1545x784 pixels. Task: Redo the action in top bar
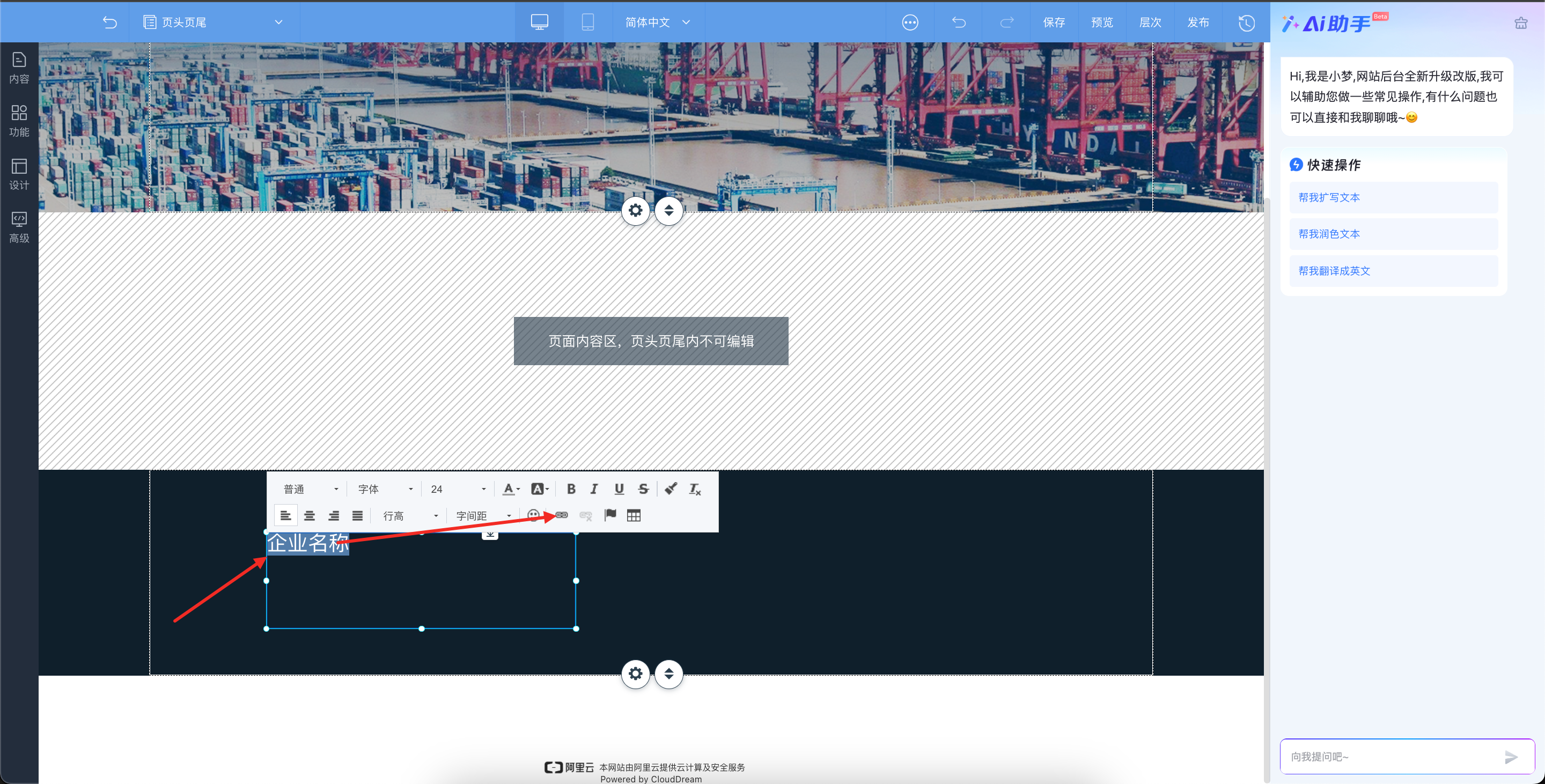tap(1006, 22)
